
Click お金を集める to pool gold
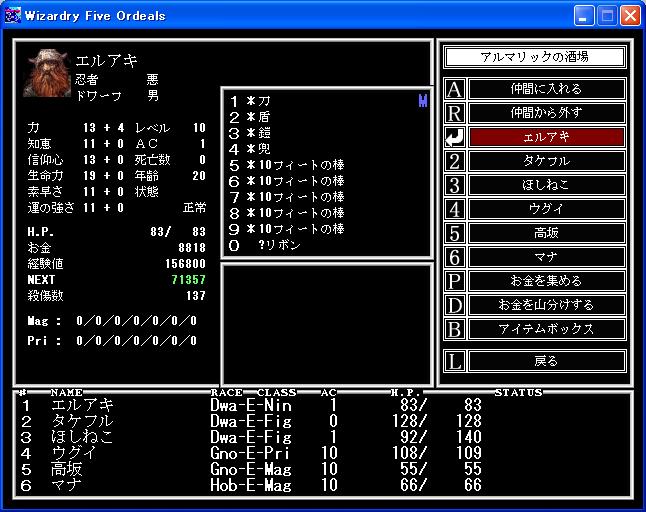[547, 281]
